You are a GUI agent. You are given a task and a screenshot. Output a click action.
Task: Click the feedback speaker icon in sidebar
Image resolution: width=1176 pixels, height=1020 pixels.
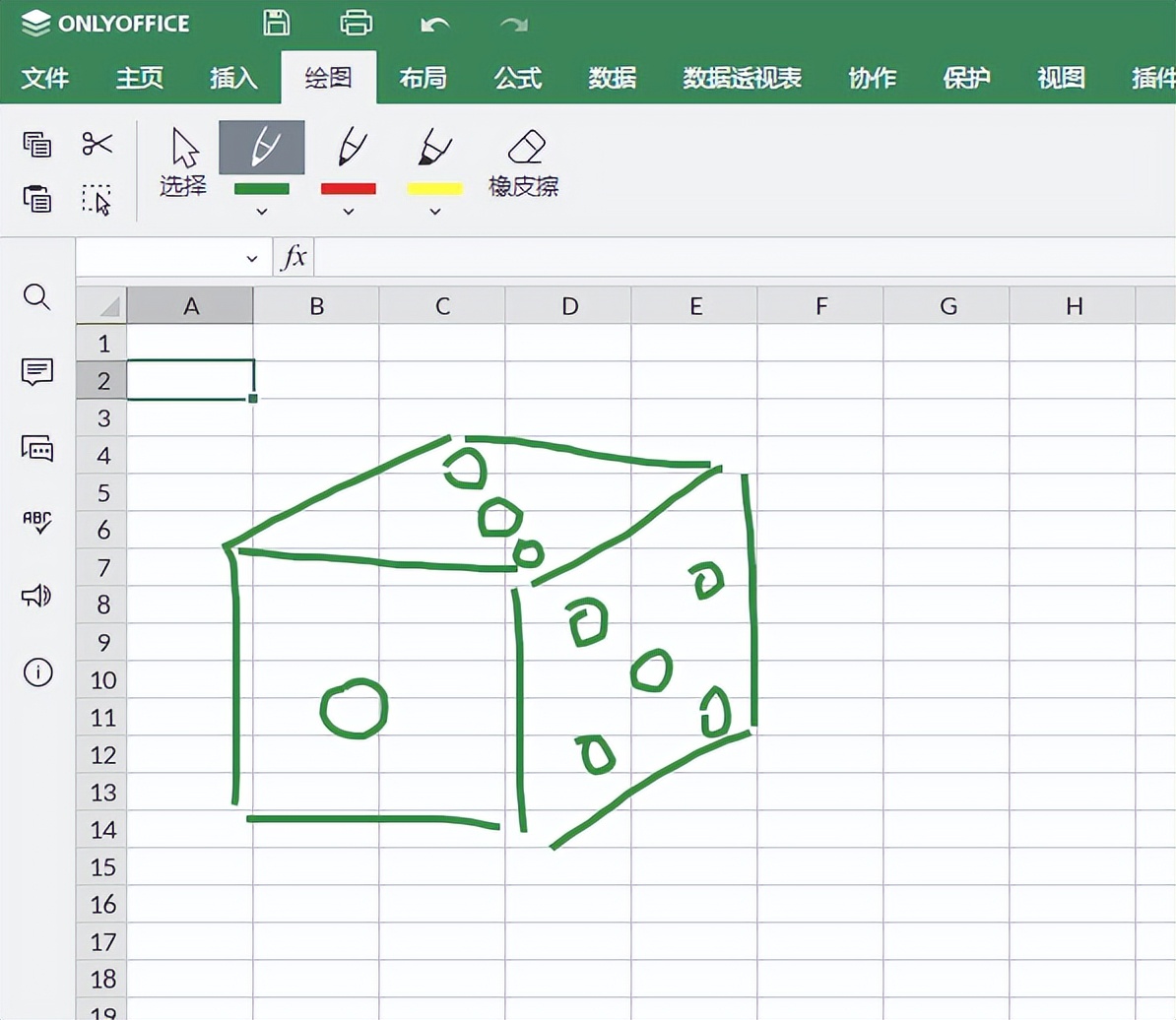[x=37, y=597]
